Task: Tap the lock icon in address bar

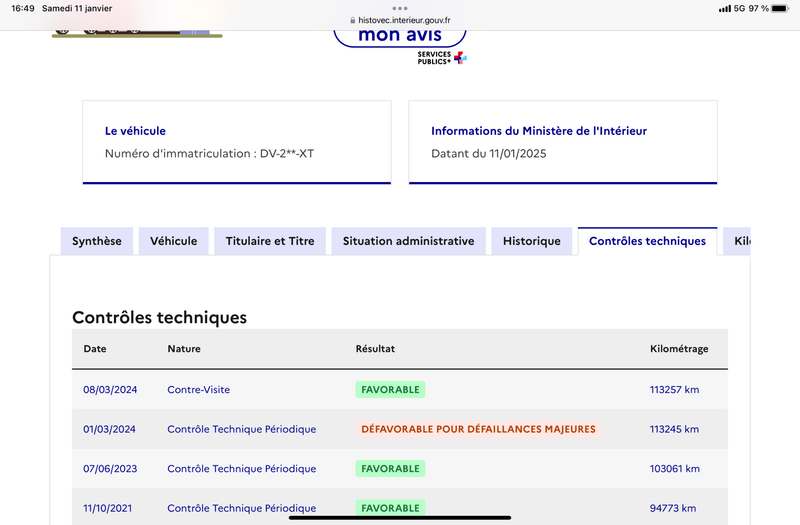Action: [353, 20]
